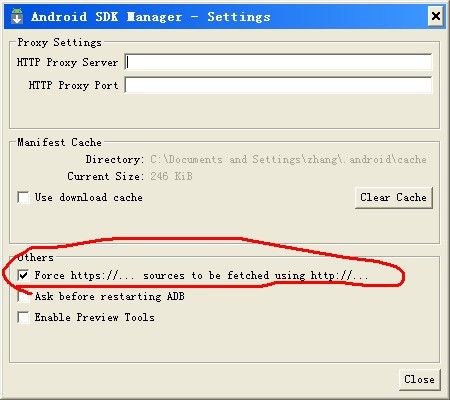Tick the Enable Preview Tools checkbox box

[x=23, y=317]
